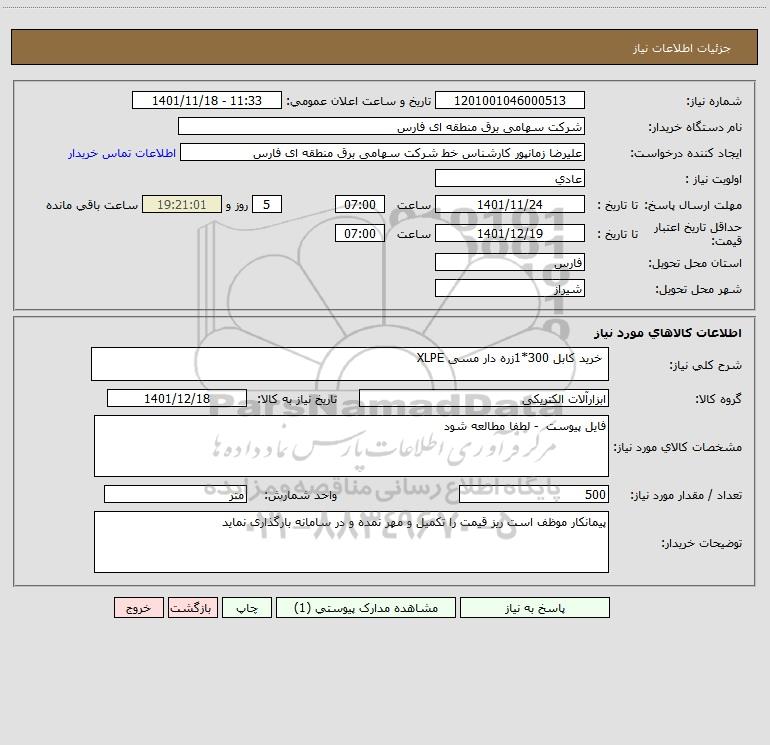Click delivery province field فارس

[x=510, y=262]
